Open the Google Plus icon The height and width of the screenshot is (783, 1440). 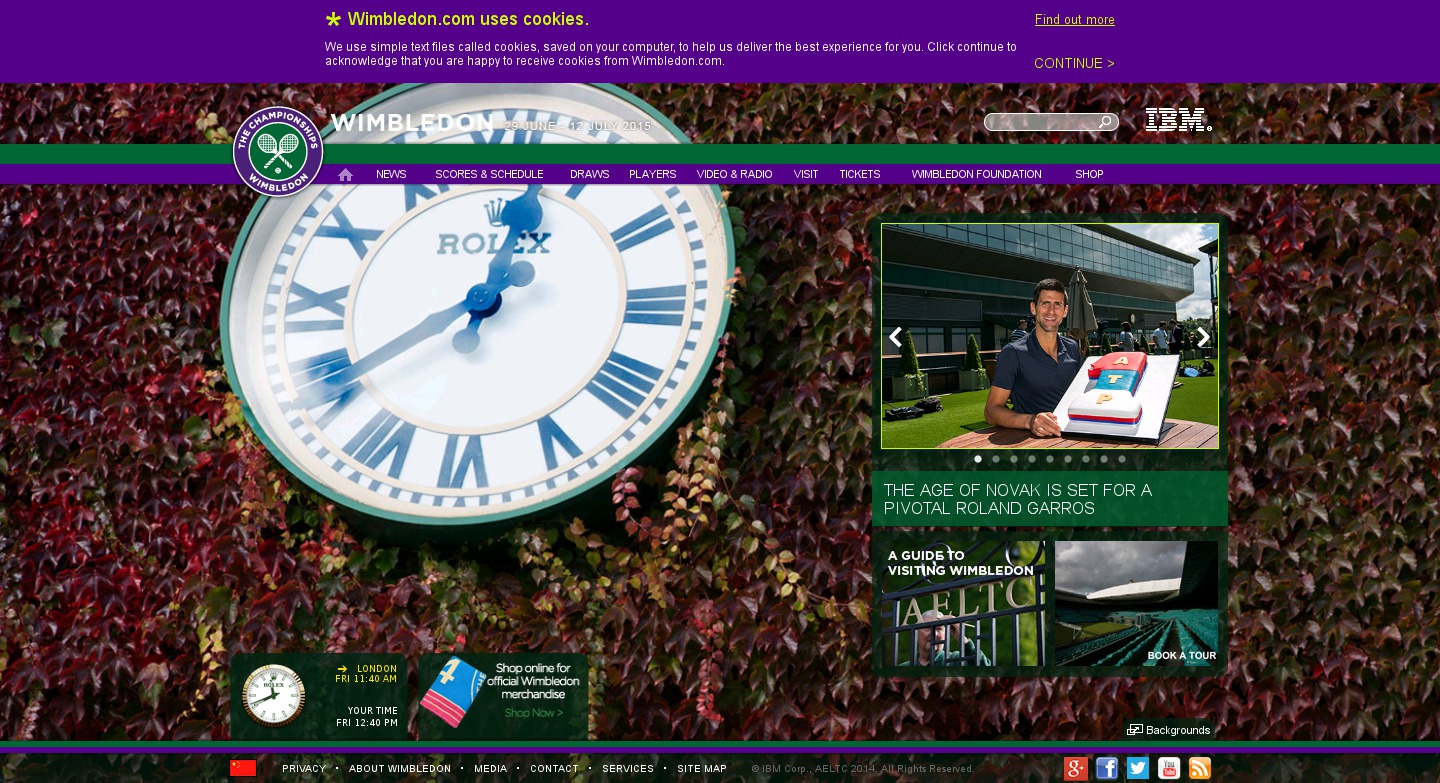pos(1076,768)
